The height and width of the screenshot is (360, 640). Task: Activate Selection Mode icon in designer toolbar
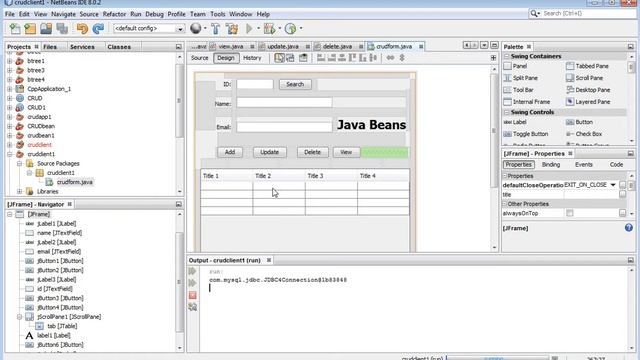[x=279, y=58]
